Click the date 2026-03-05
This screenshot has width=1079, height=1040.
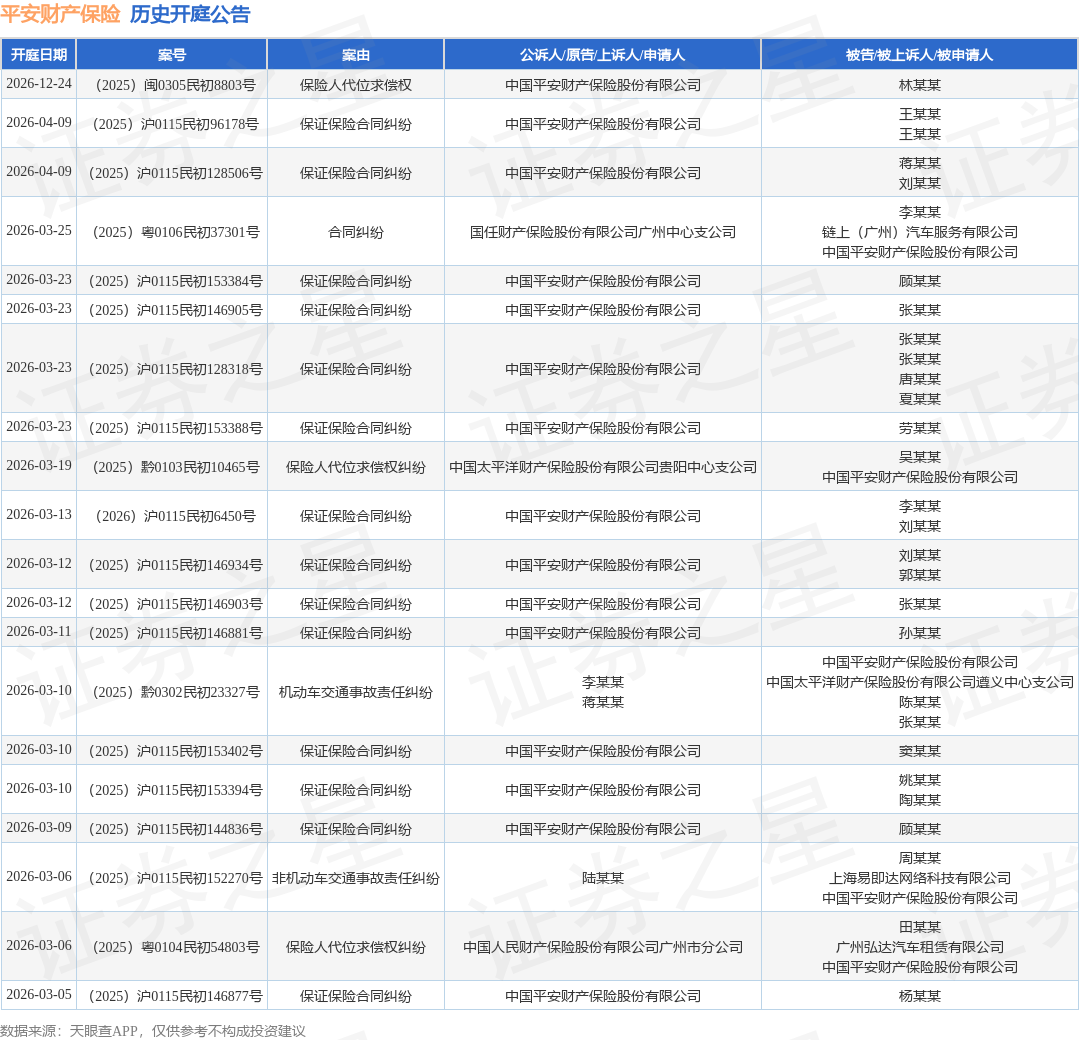pyautogui.click(x=39, y=995)
